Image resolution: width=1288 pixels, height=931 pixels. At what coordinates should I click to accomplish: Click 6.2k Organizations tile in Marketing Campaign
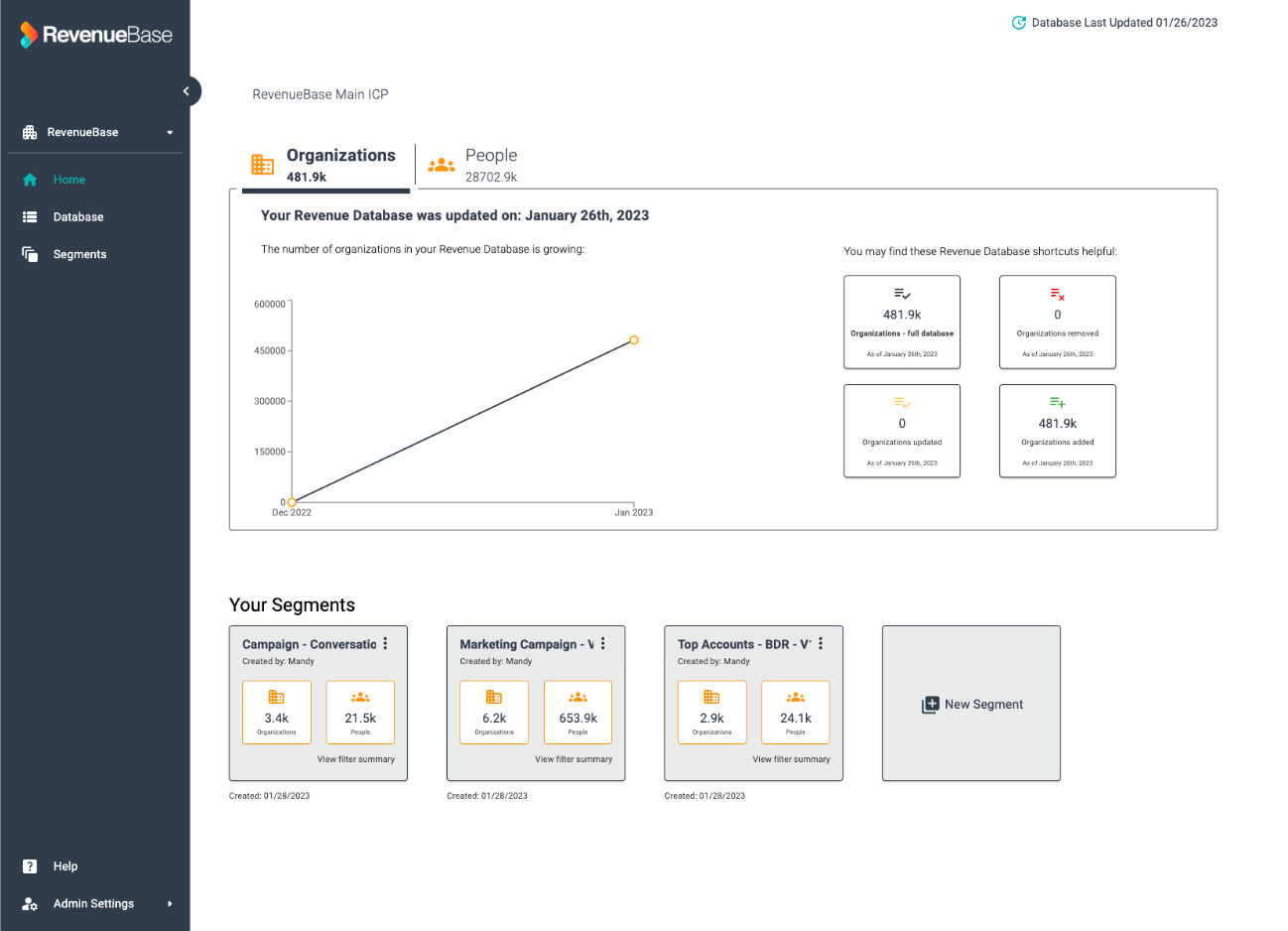(x=494, y=712)
